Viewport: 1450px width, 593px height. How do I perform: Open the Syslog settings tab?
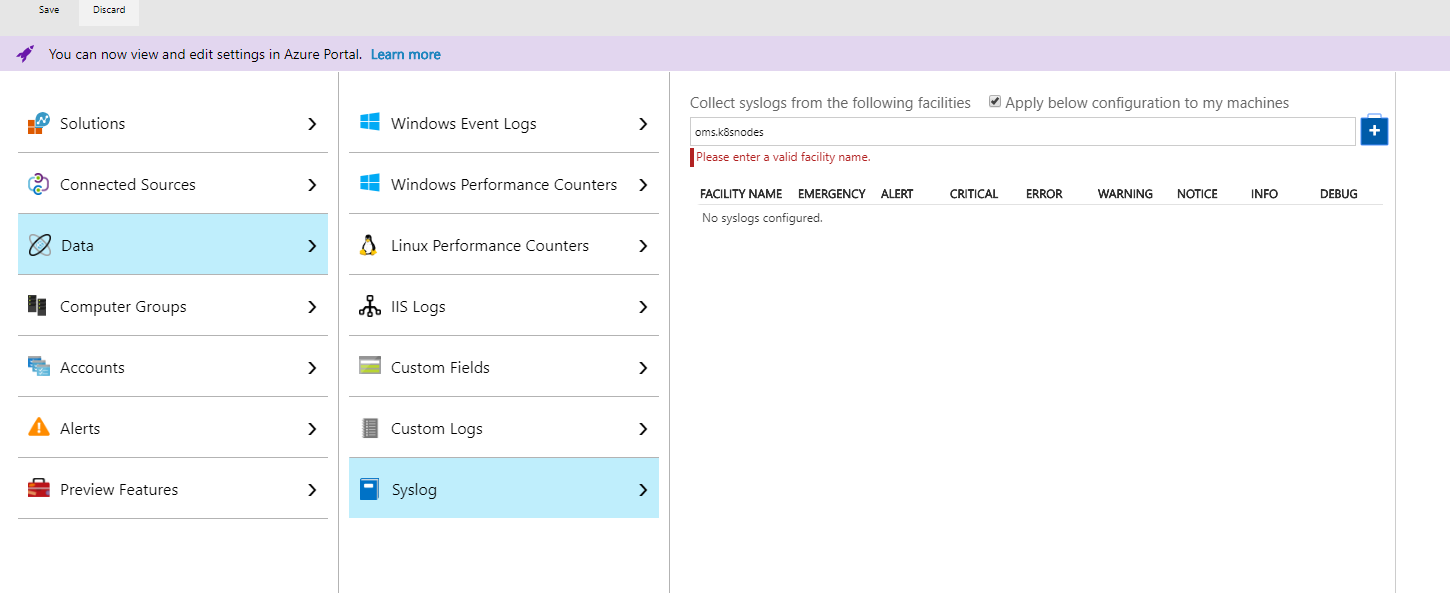504,489
